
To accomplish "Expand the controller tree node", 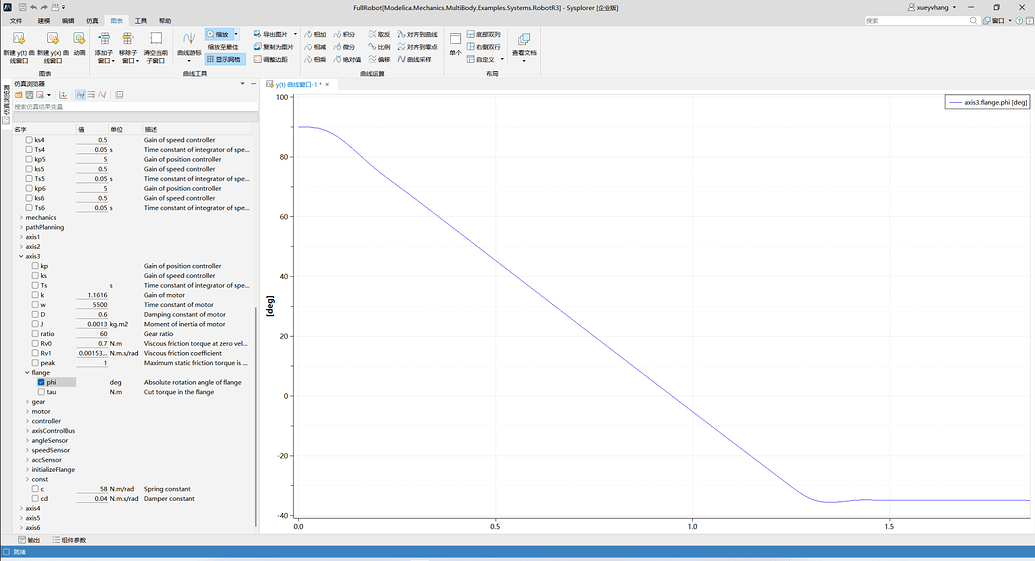I will point(27,421).
